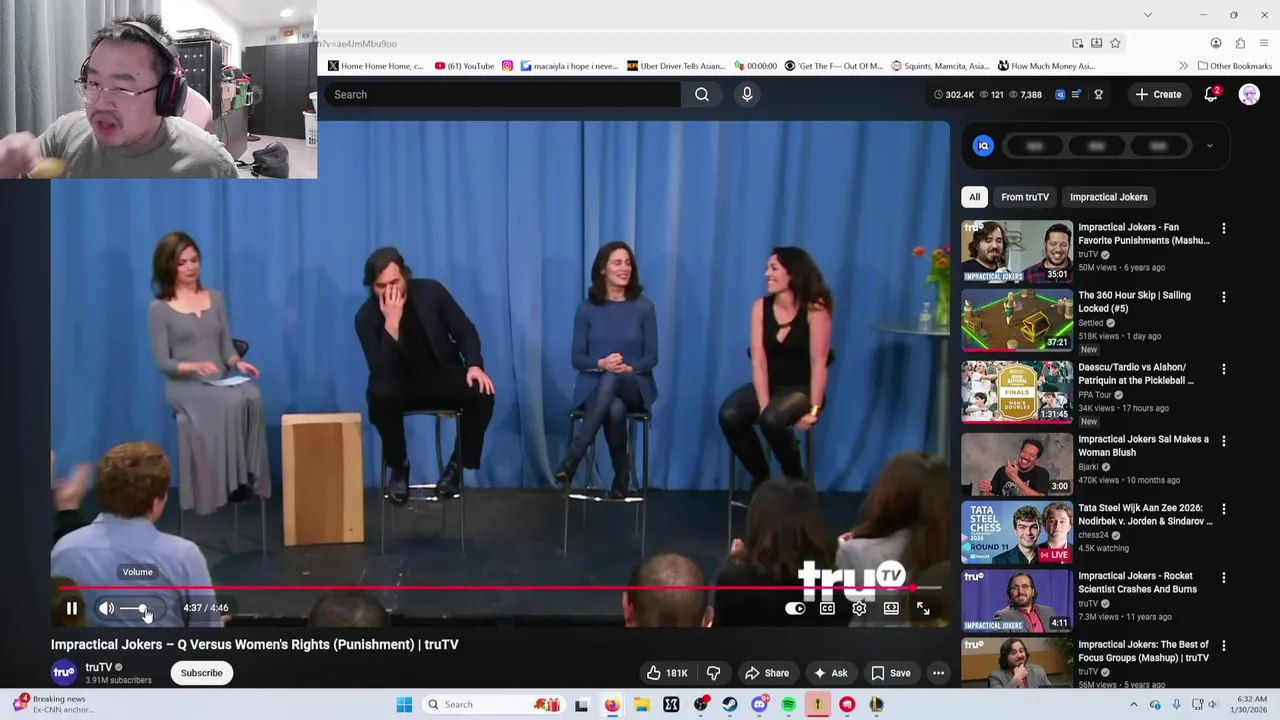
Task: Show more bookmarks chevron
Action: pos(1184,66)
